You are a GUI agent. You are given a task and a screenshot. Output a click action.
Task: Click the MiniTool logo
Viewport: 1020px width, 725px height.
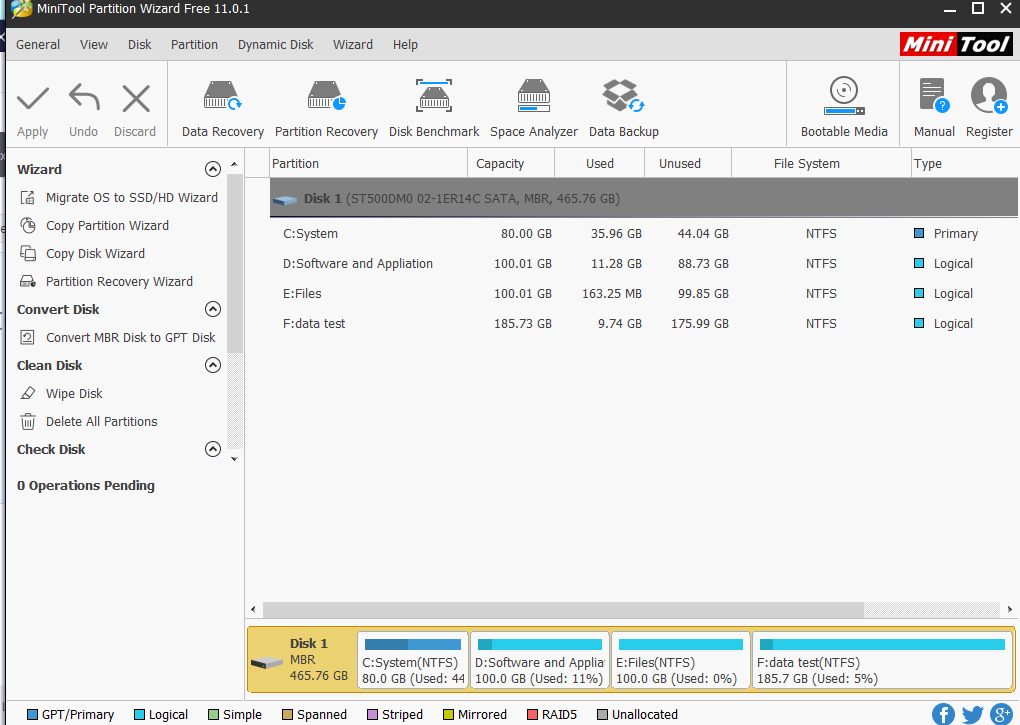(956, 44)
